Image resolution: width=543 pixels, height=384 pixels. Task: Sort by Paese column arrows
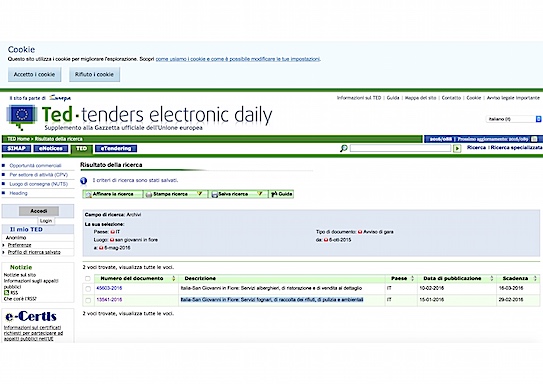[412, 278]
